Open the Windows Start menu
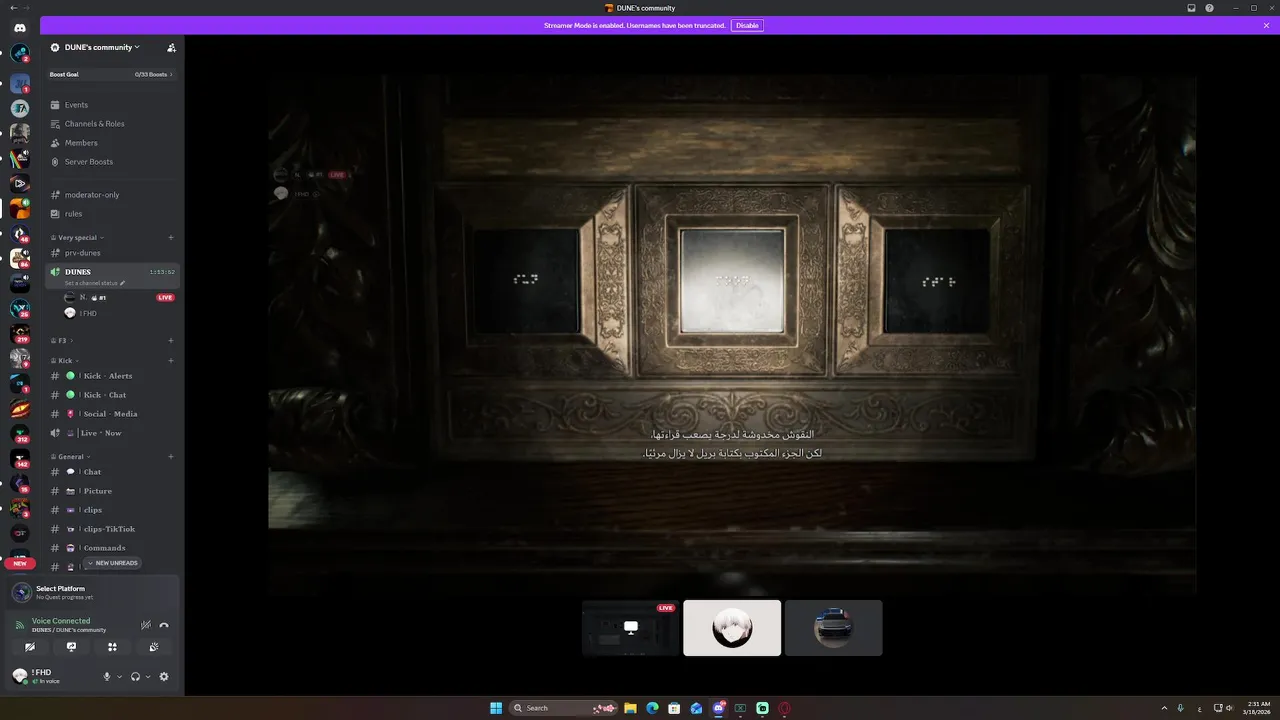Image resolution: width=1280 pixels, height=720 pixels. pyautogui.click(x=496, y=708)
